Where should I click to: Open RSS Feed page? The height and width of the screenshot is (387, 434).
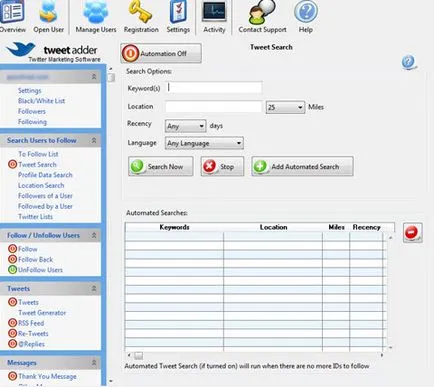[31, 323]
